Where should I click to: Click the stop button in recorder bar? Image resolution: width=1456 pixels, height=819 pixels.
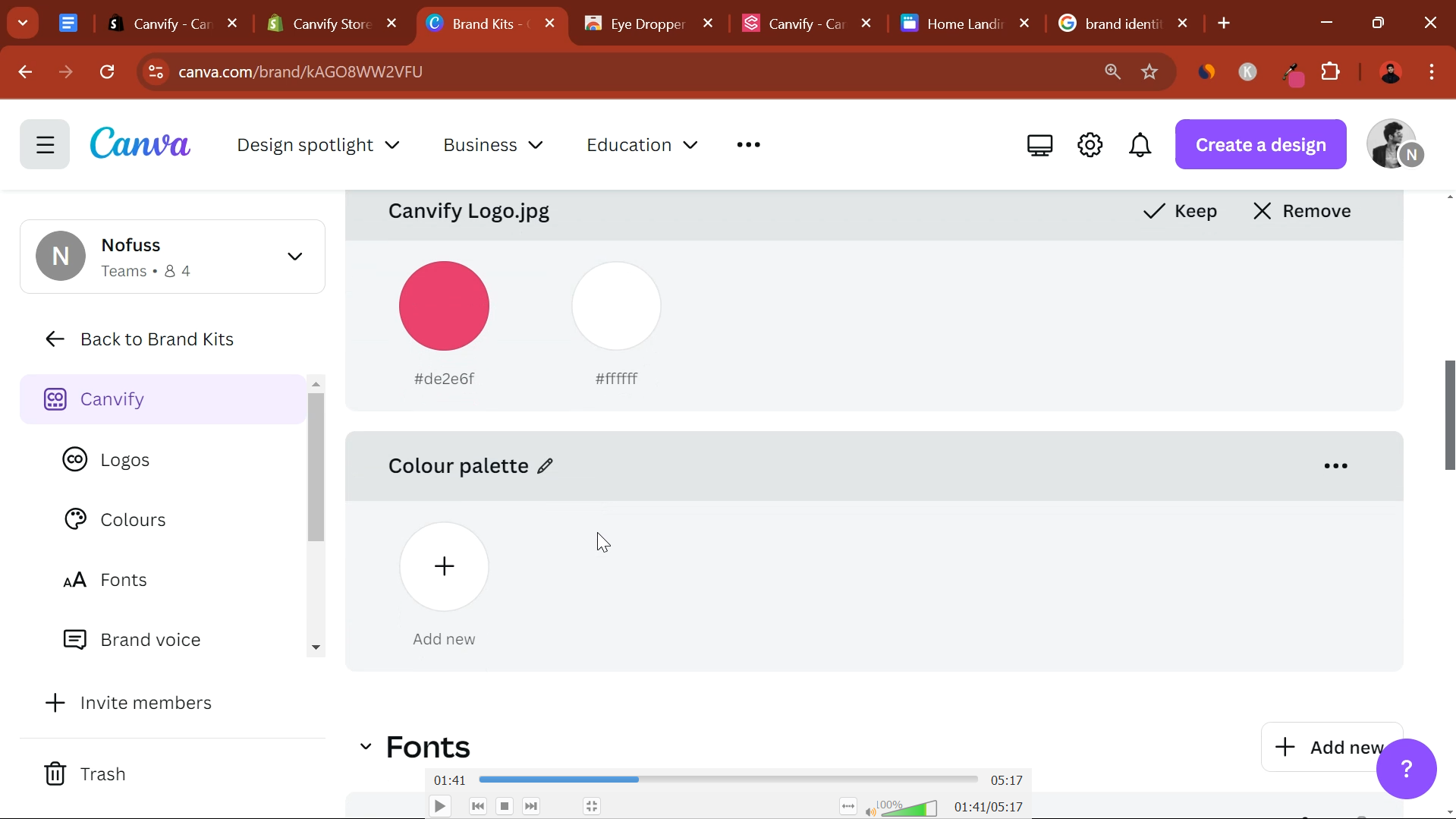pyautogui.click(x=505, y=806)
